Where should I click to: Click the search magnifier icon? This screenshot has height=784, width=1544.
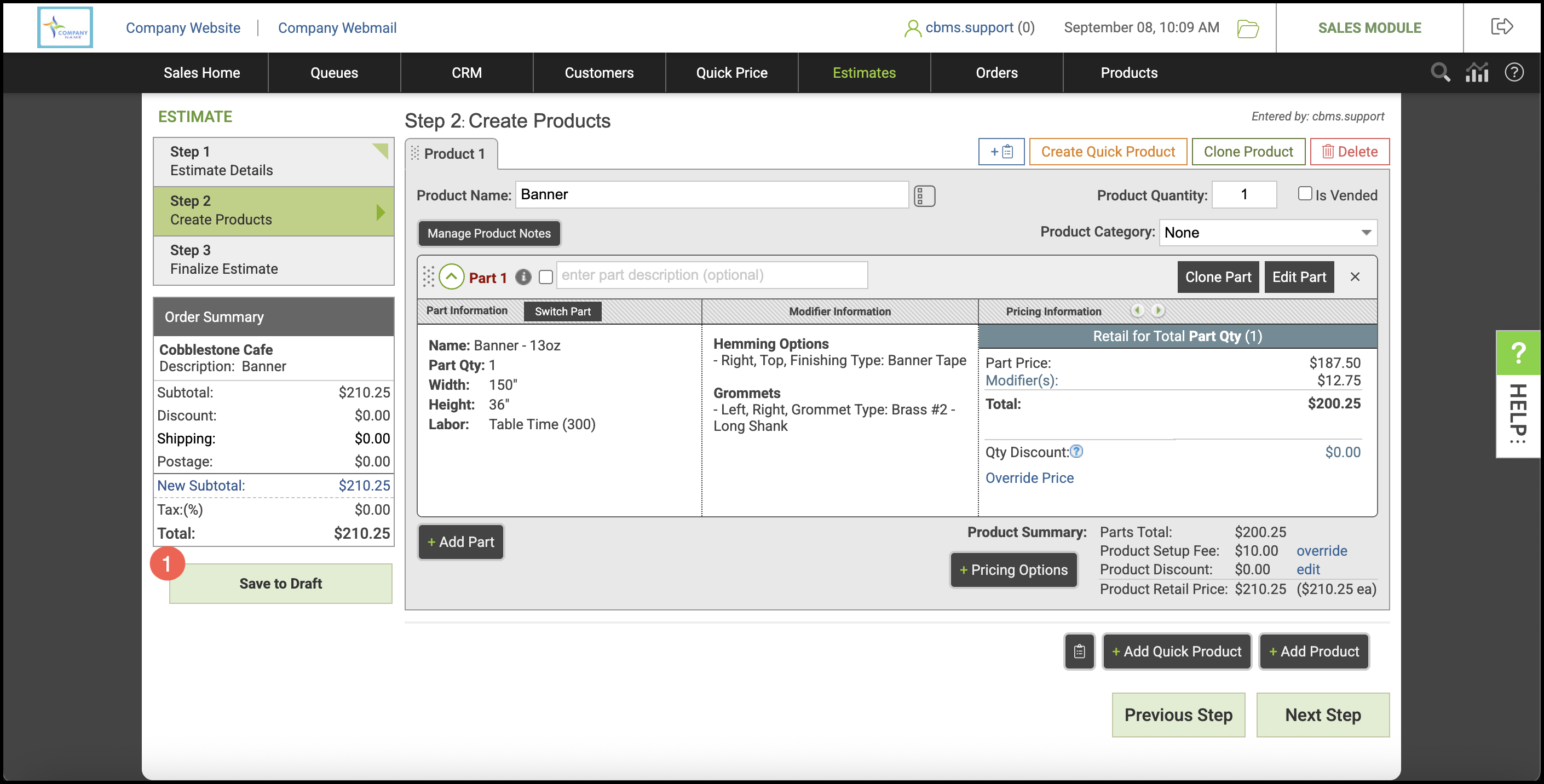1440,72
